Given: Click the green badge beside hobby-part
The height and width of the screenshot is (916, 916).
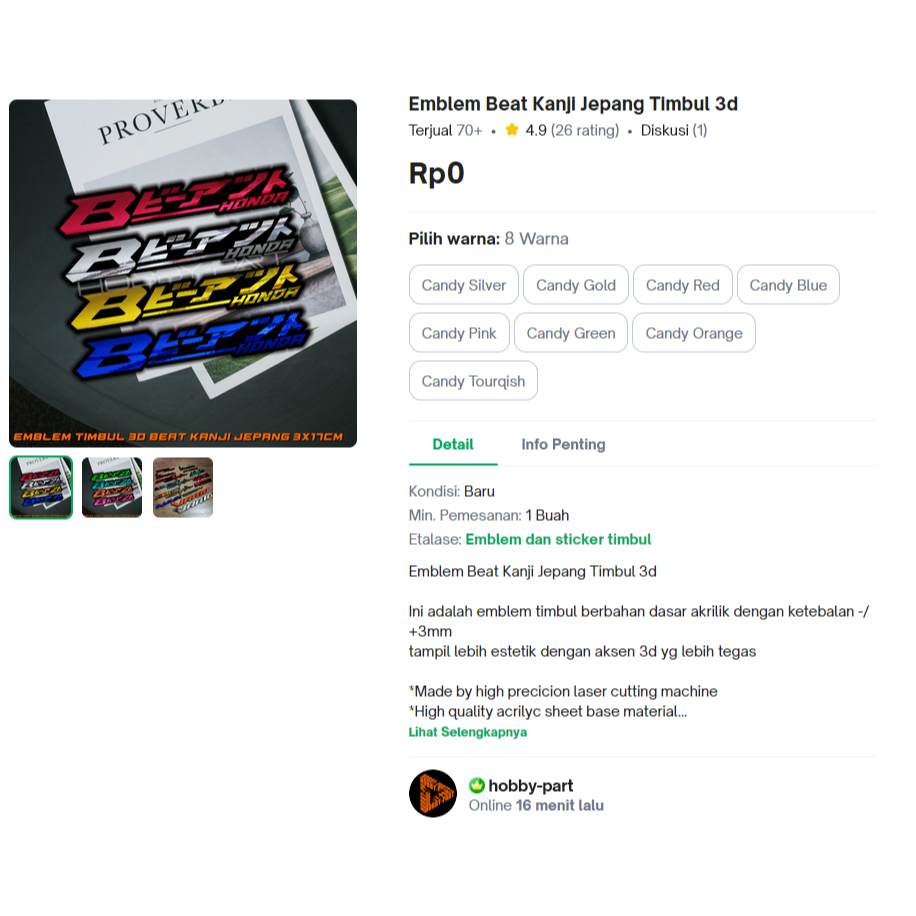Looking at the screenshot, I should click(477, 786).
